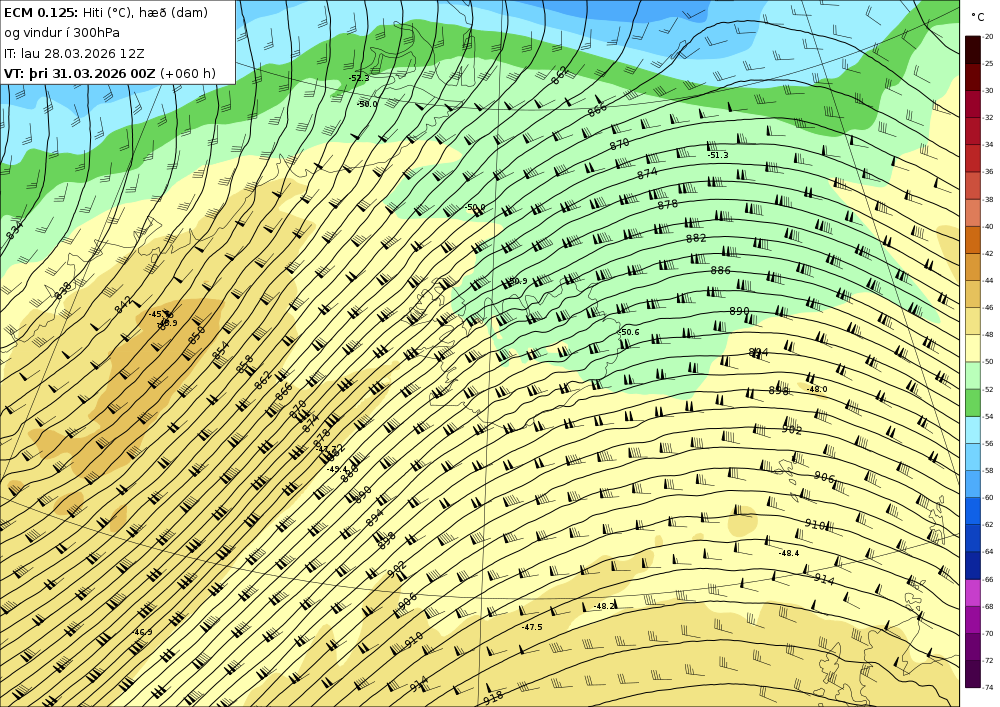Click the initial time 'IT: lau 28.03.2026 12Z'
The height and width of the screenshot is (707, 1000).
click(74, 54)
